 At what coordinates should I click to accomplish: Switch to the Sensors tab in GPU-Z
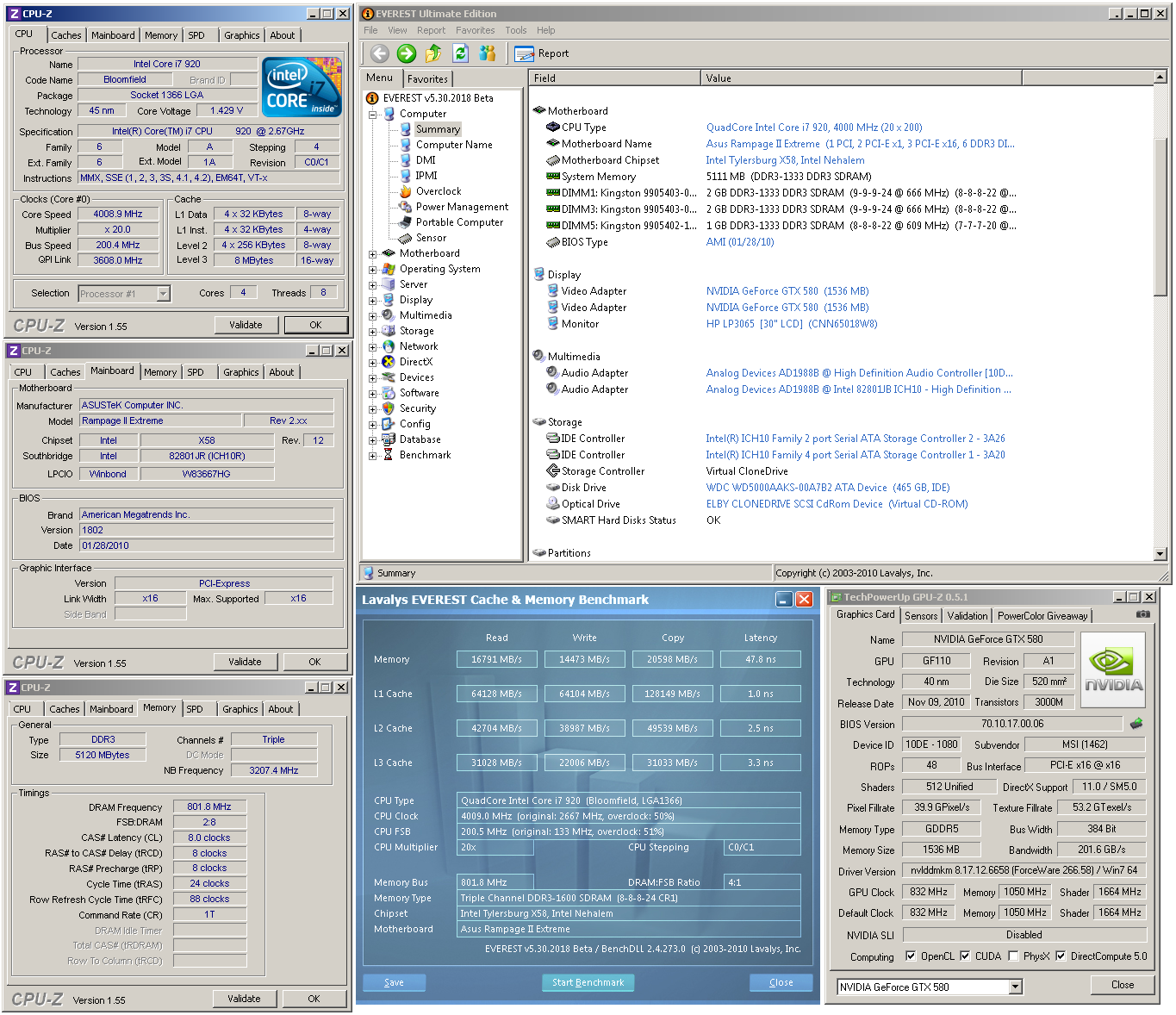[921, 616]
